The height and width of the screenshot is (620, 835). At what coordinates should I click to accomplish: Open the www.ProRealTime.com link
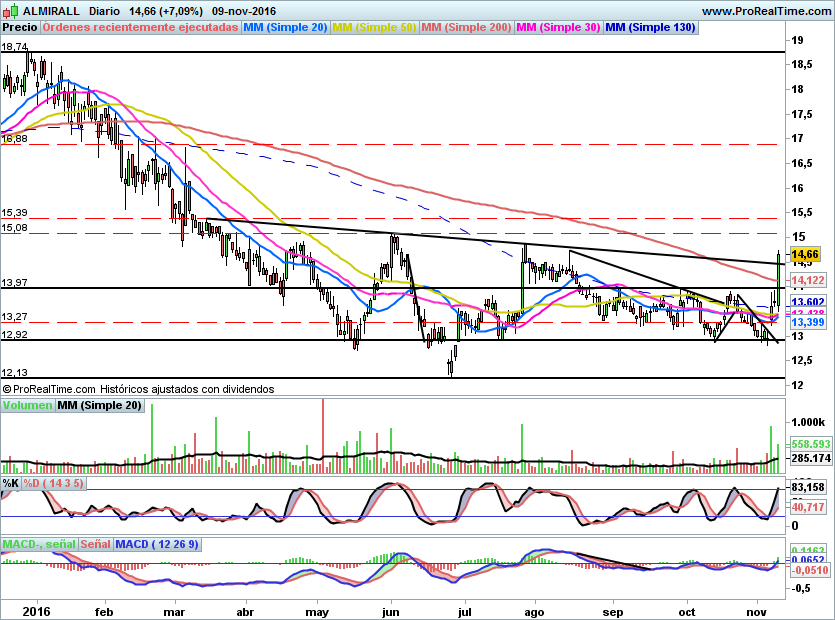765,10
